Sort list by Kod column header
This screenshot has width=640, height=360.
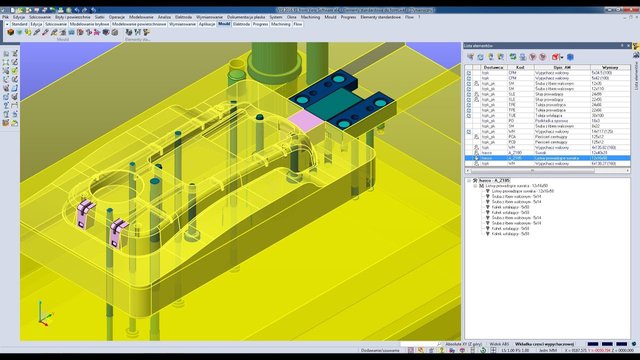(520, 67)
